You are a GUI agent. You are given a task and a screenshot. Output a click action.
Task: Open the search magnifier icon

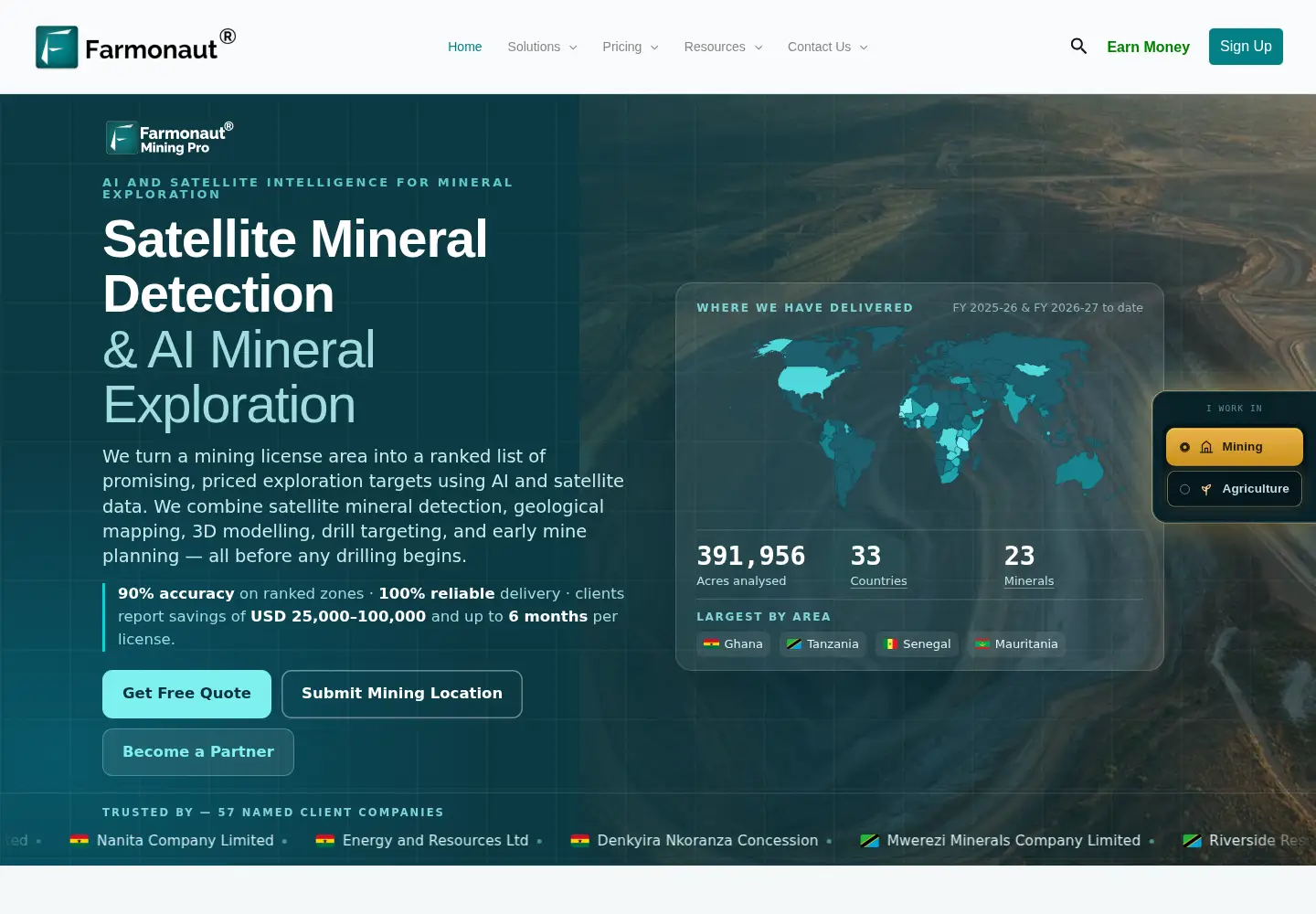click(1078, 46)
